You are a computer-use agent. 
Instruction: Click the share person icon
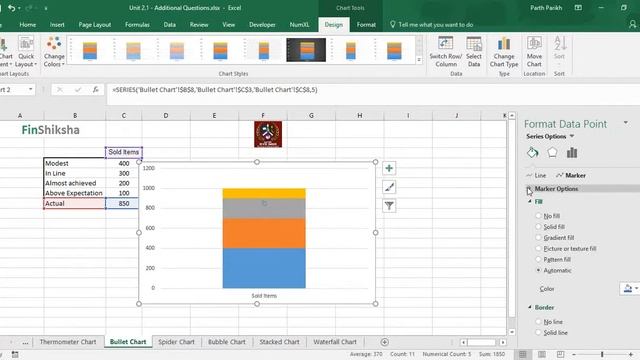pyautogui.click(x=633, y=24)
